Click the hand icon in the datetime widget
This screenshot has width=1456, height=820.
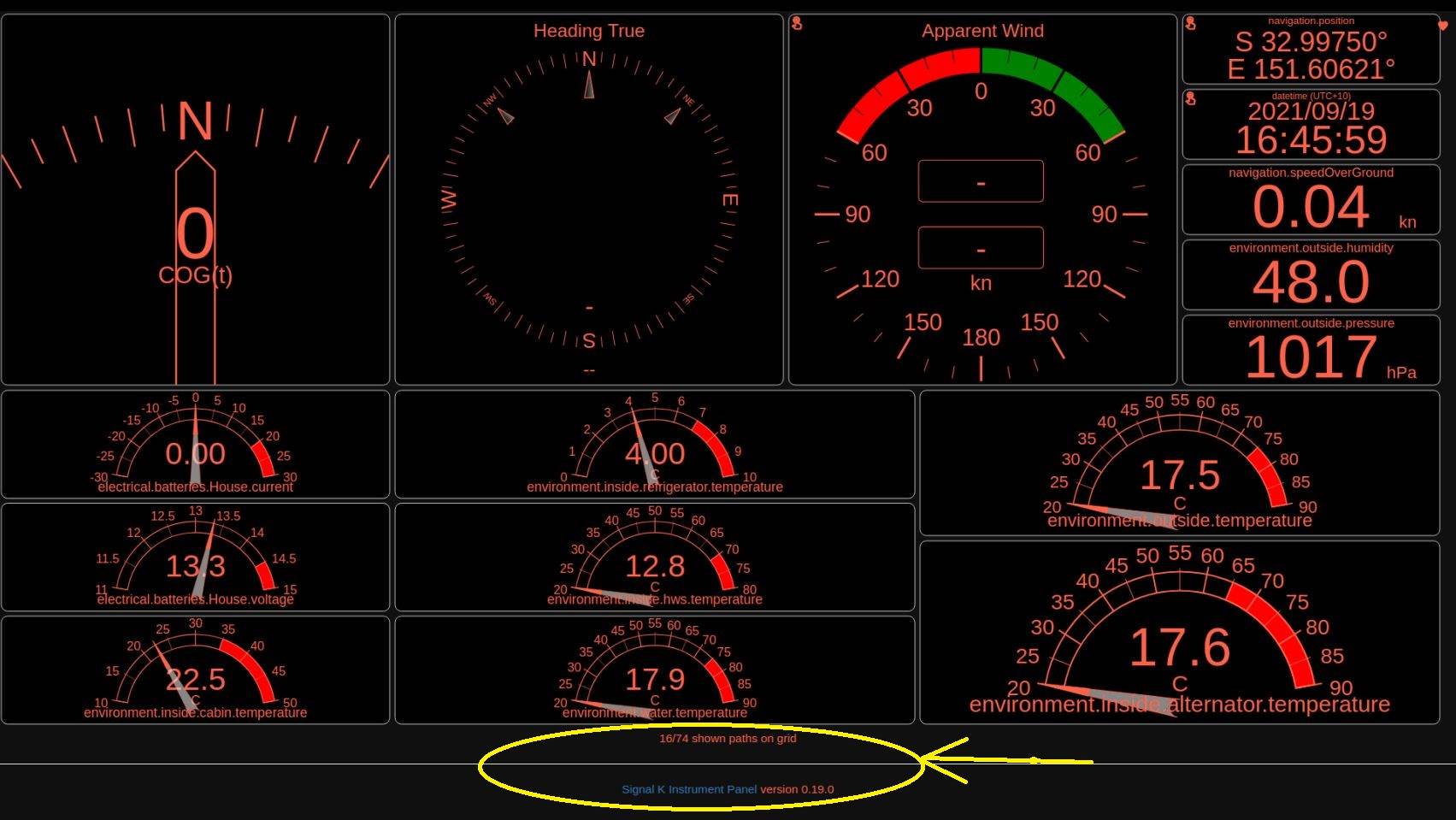(x=1190, y=99)
